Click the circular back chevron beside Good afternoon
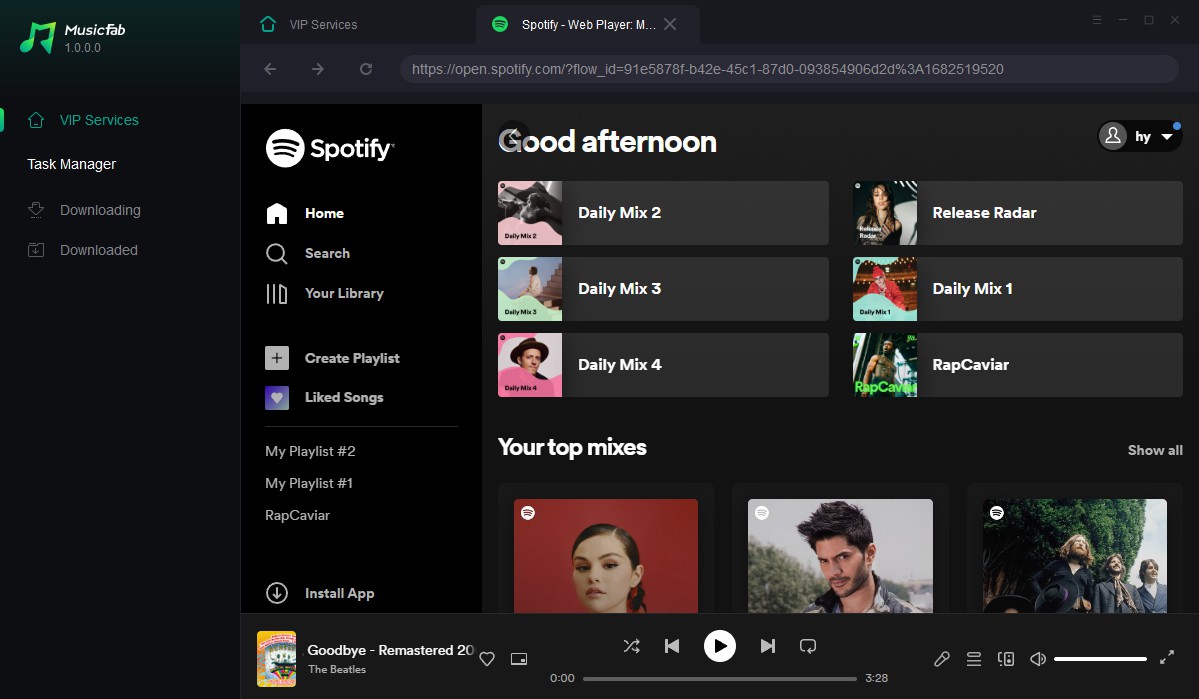1199x699 pixels. coord(514,136)
